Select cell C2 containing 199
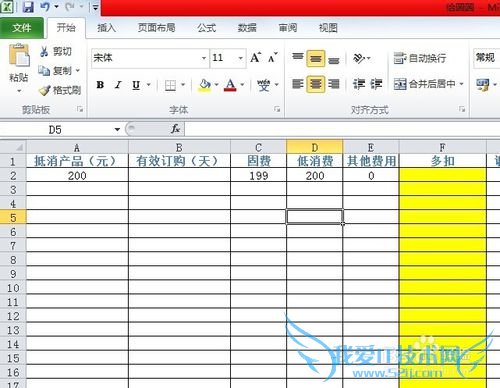The width and height of the screenshot is (500, 388). 258,176
